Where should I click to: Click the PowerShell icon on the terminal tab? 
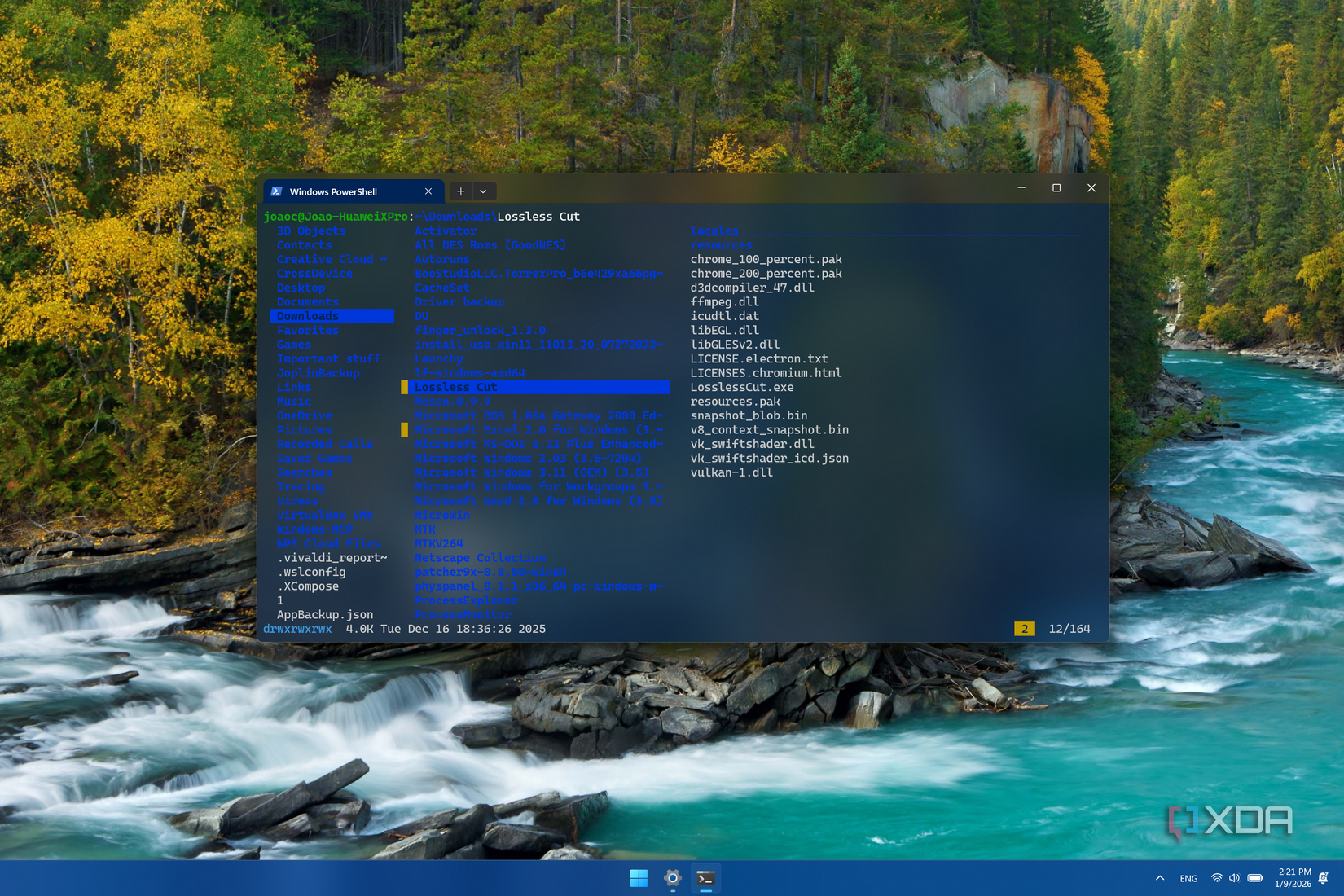click(x=278, y=191)
